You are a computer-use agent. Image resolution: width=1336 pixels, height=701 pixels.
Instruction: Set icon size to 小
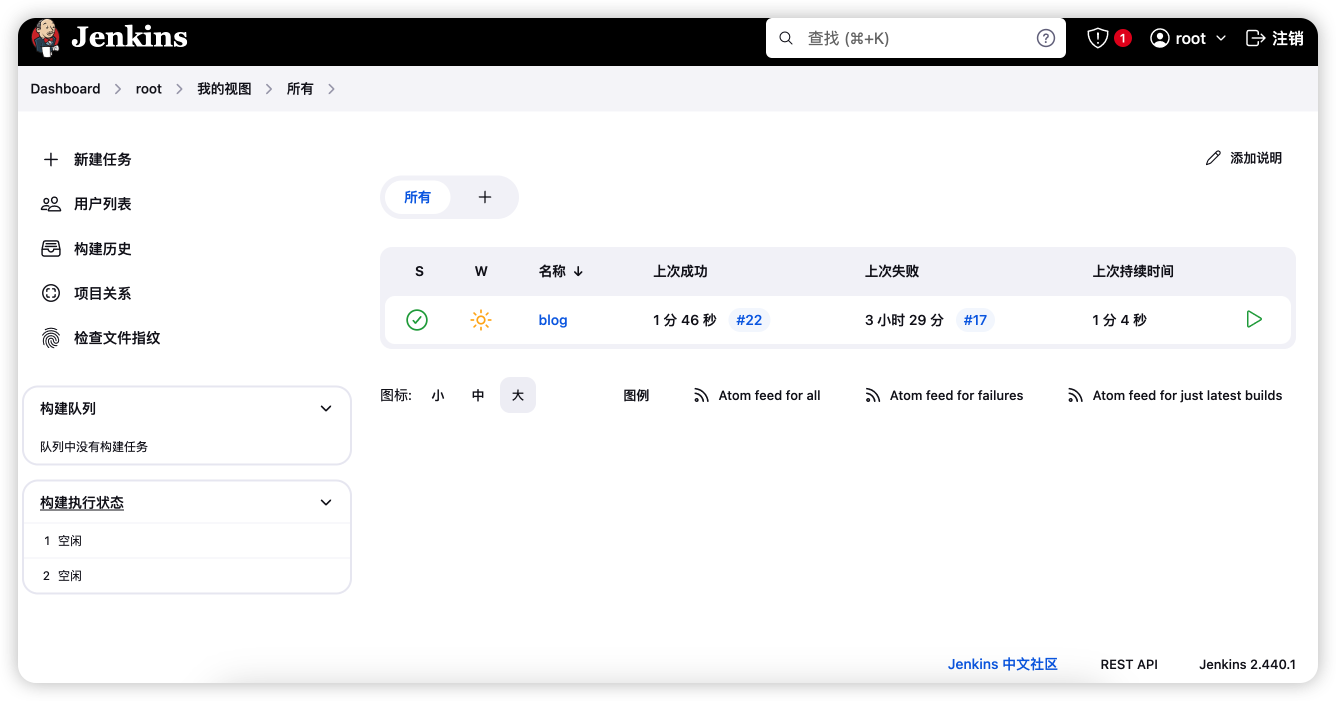tap(438, 395)
